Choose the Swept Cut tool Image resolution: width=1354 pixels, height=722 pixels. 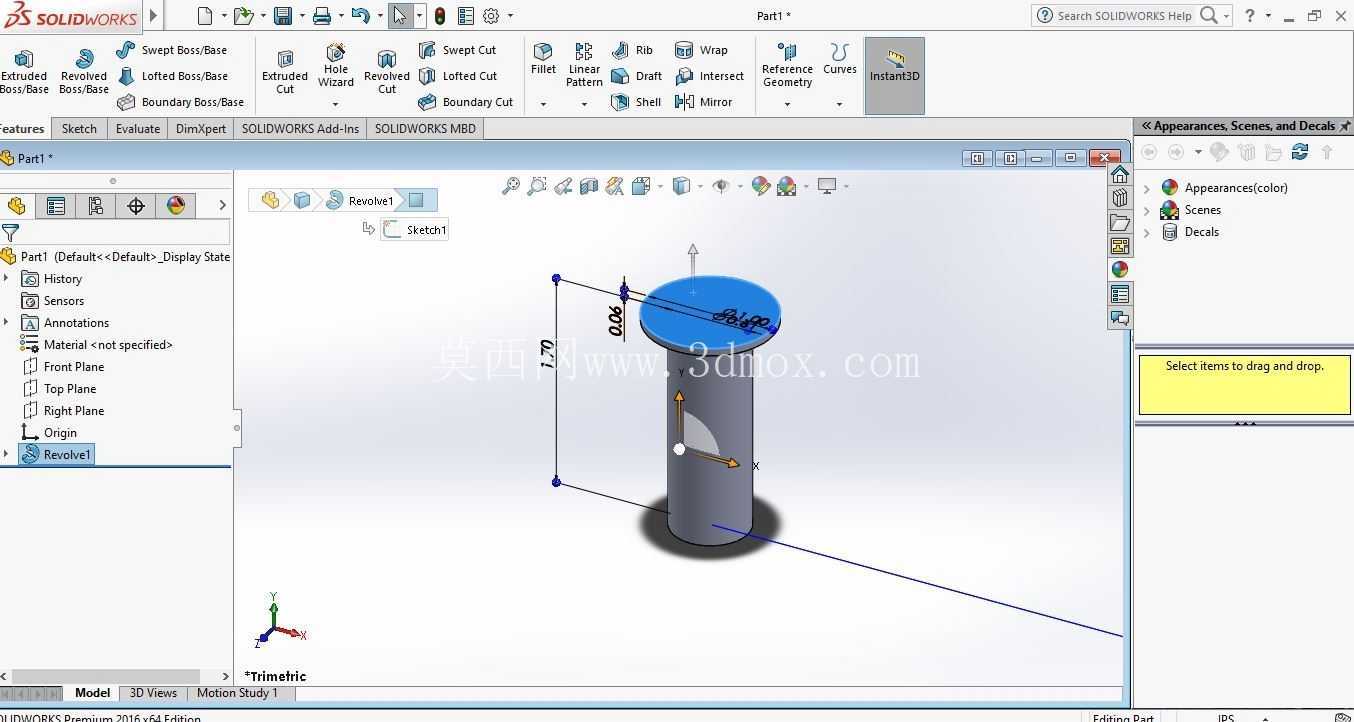pos(457,50)
